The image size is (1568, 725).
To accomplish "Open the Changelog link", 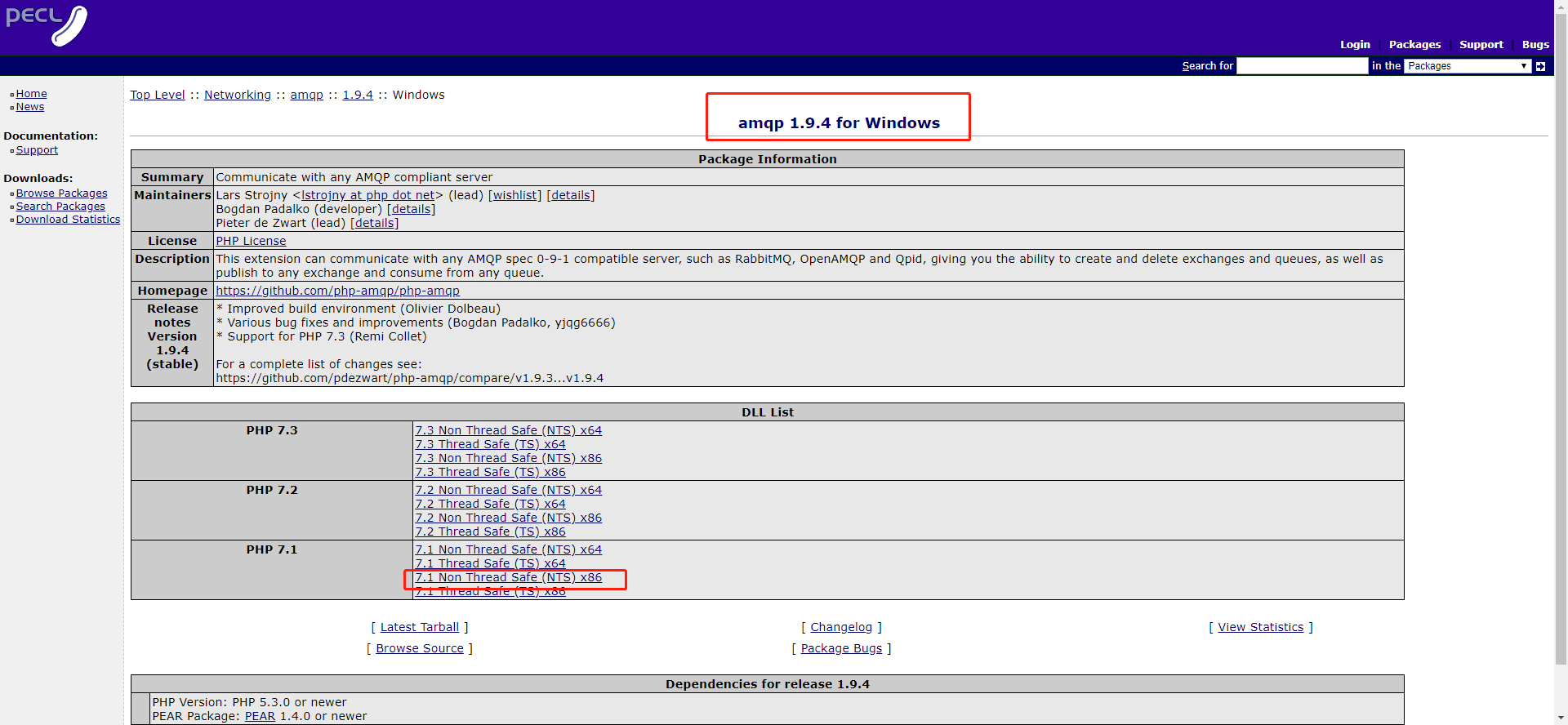I will point(841,627).
